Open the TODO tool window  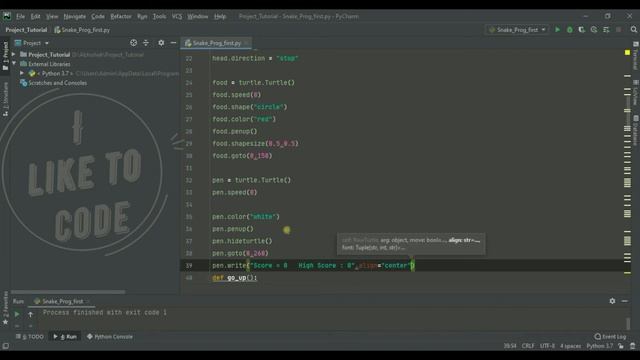point(29,337)
